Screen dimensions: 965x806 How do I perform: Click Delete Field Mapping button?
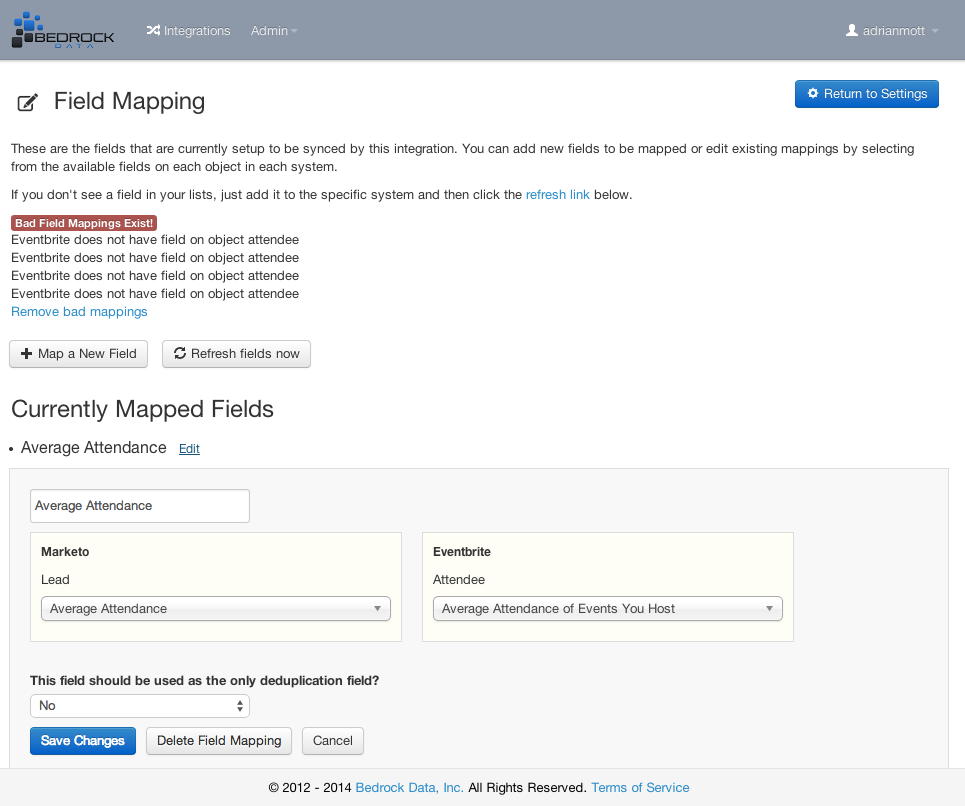pyautogui.click(x=219, y=741)
